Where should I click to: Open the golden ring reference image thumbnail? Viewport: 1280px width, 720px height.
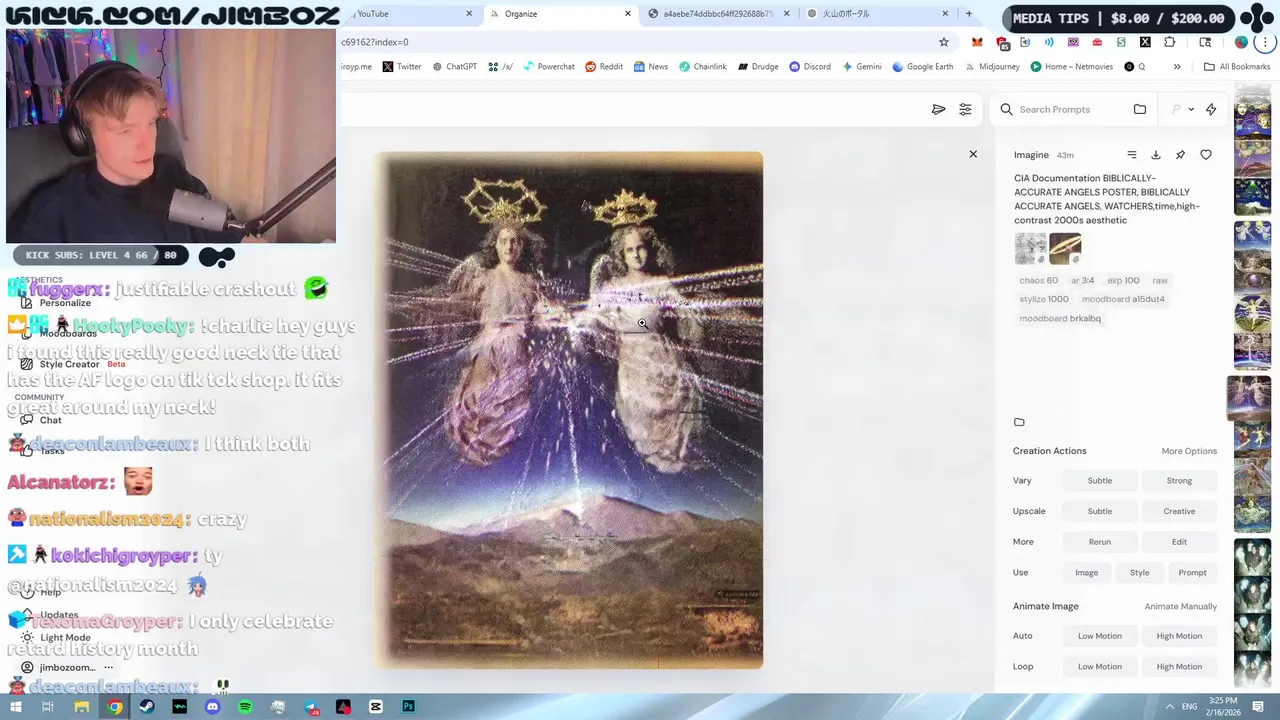point(1065,249)
